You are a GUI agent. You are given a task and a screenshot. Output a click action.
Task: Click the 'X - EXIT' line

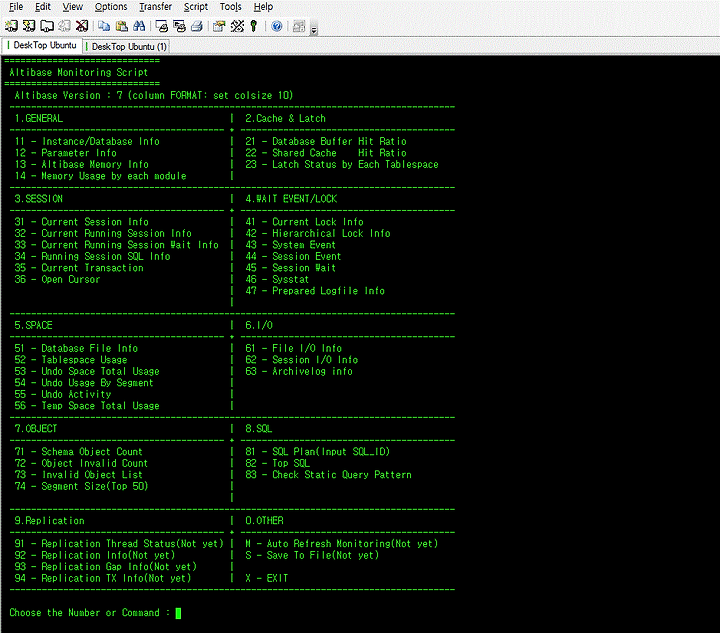pos(267,578)
